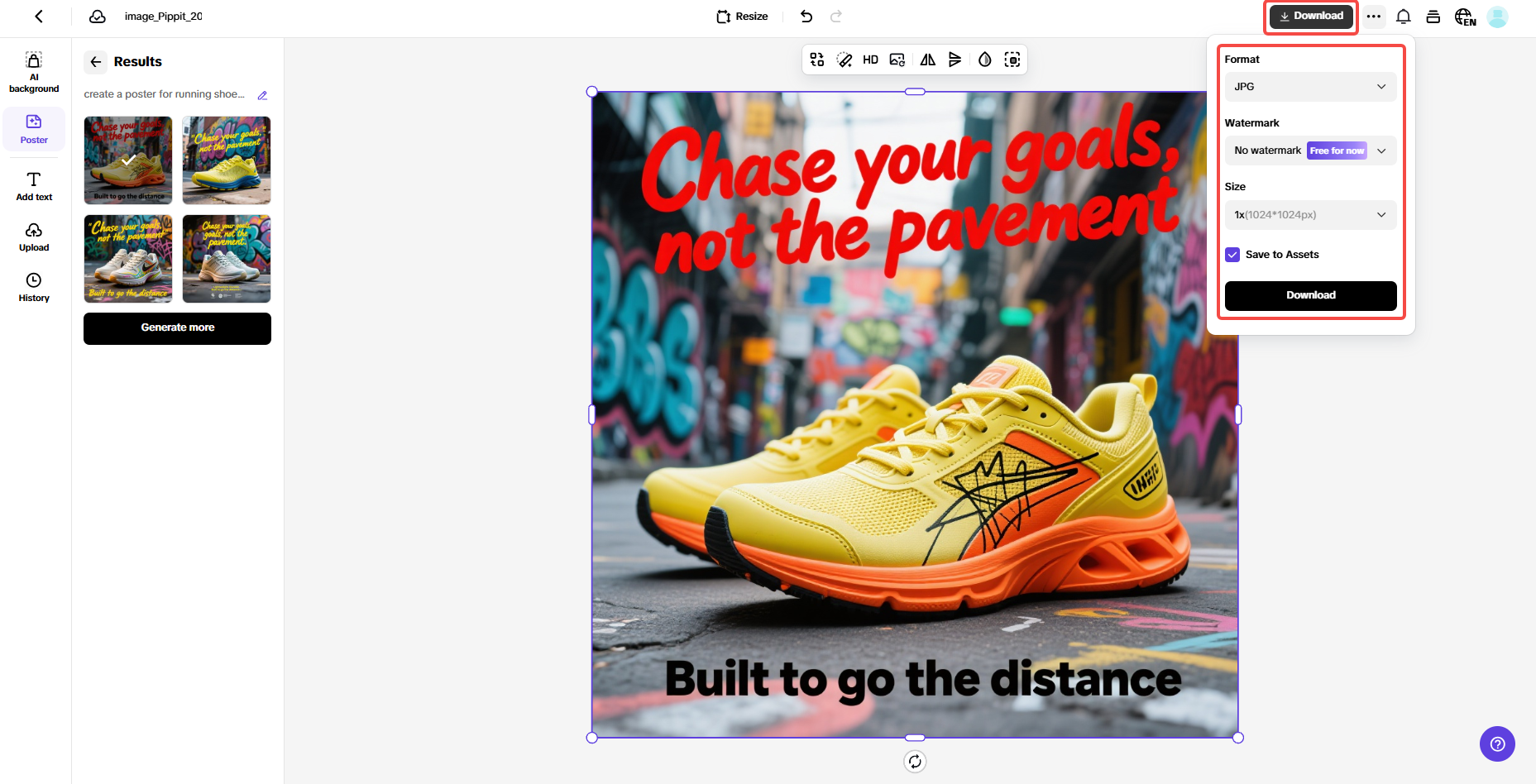1536x784 pixels.
Task: Click the back chevron in top bar
Action: coord(39,17)
